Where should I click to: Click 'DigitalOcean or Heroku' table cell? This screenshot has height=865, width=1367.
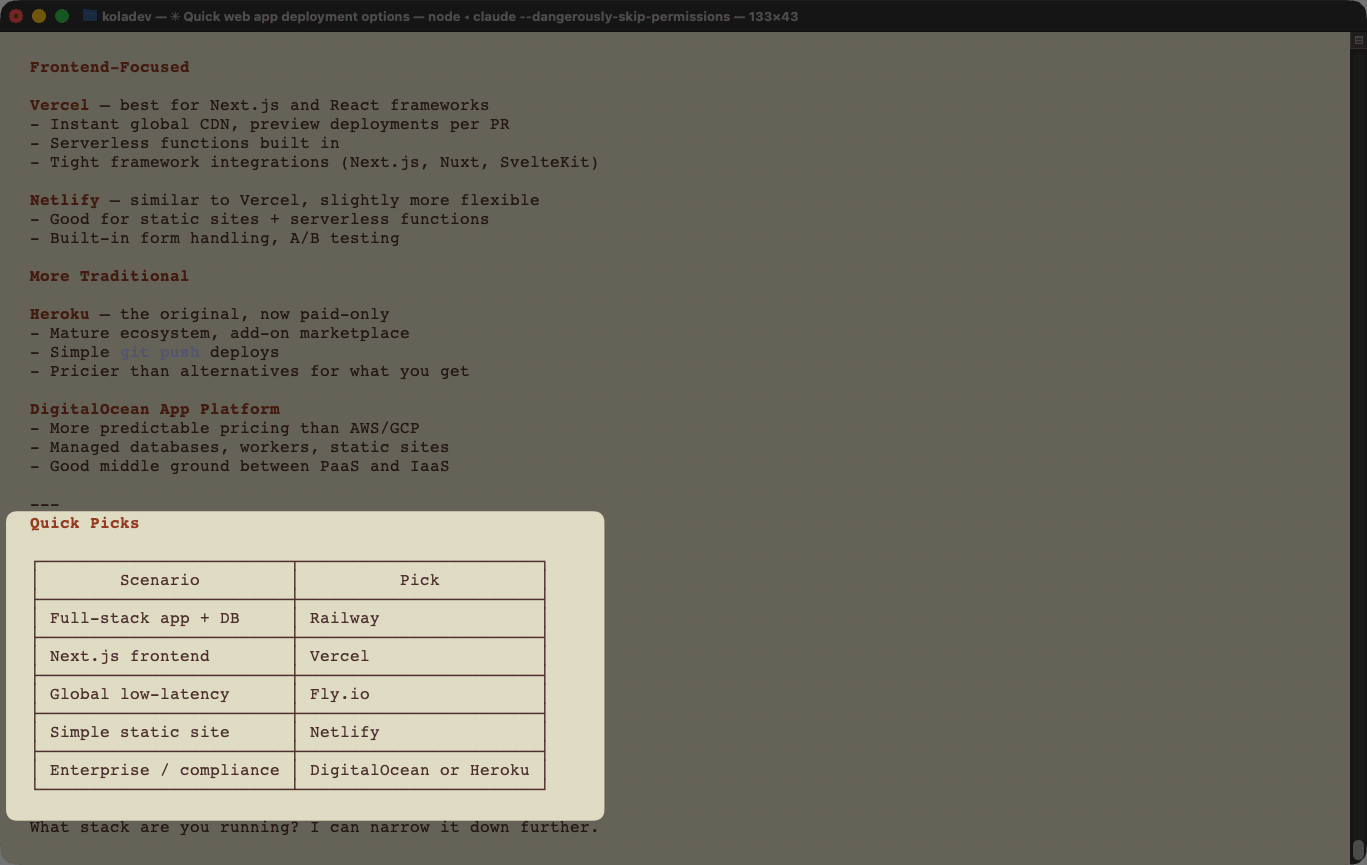click(x=419, y=770)
